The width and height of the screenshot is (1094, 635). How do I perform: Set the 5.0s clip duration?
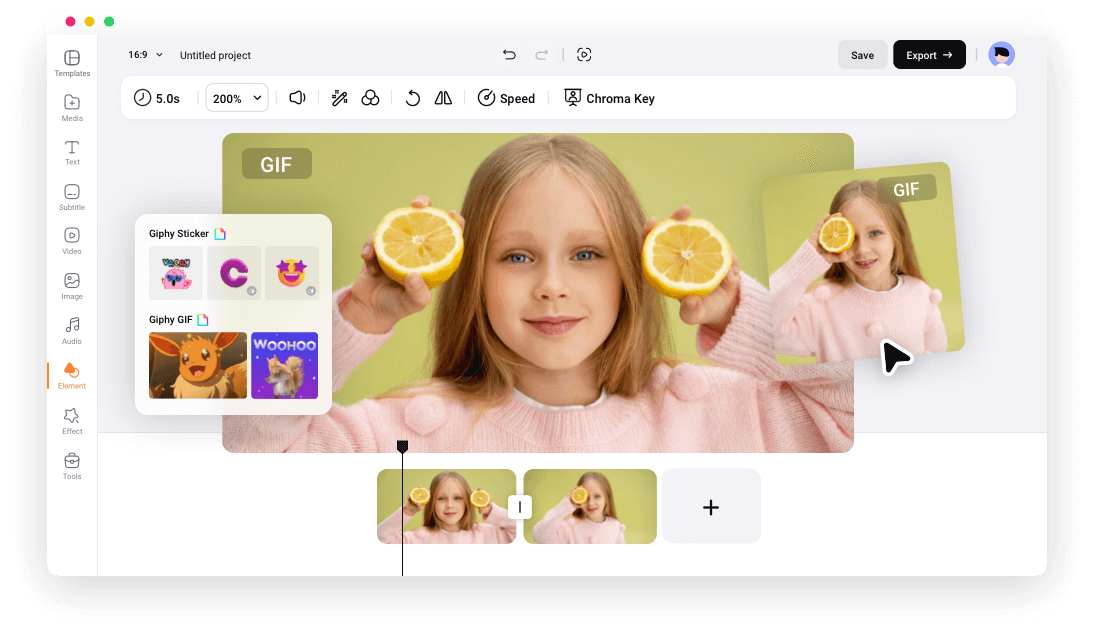[x=157, y=98]
